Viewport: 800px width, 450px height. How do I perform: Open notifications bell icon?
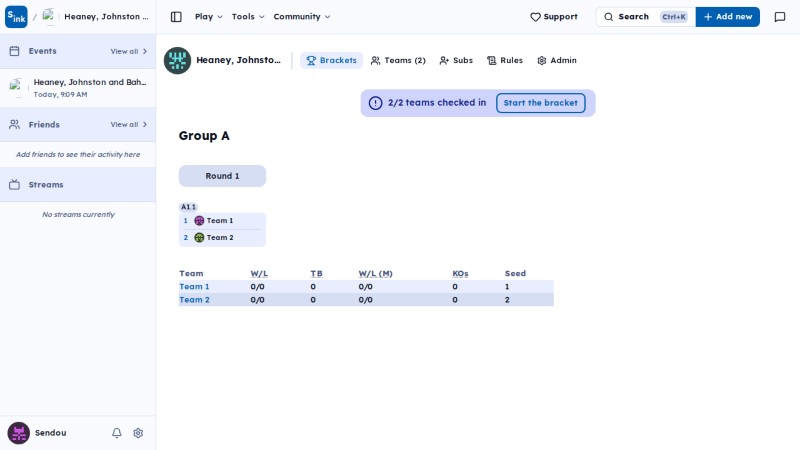117,433
